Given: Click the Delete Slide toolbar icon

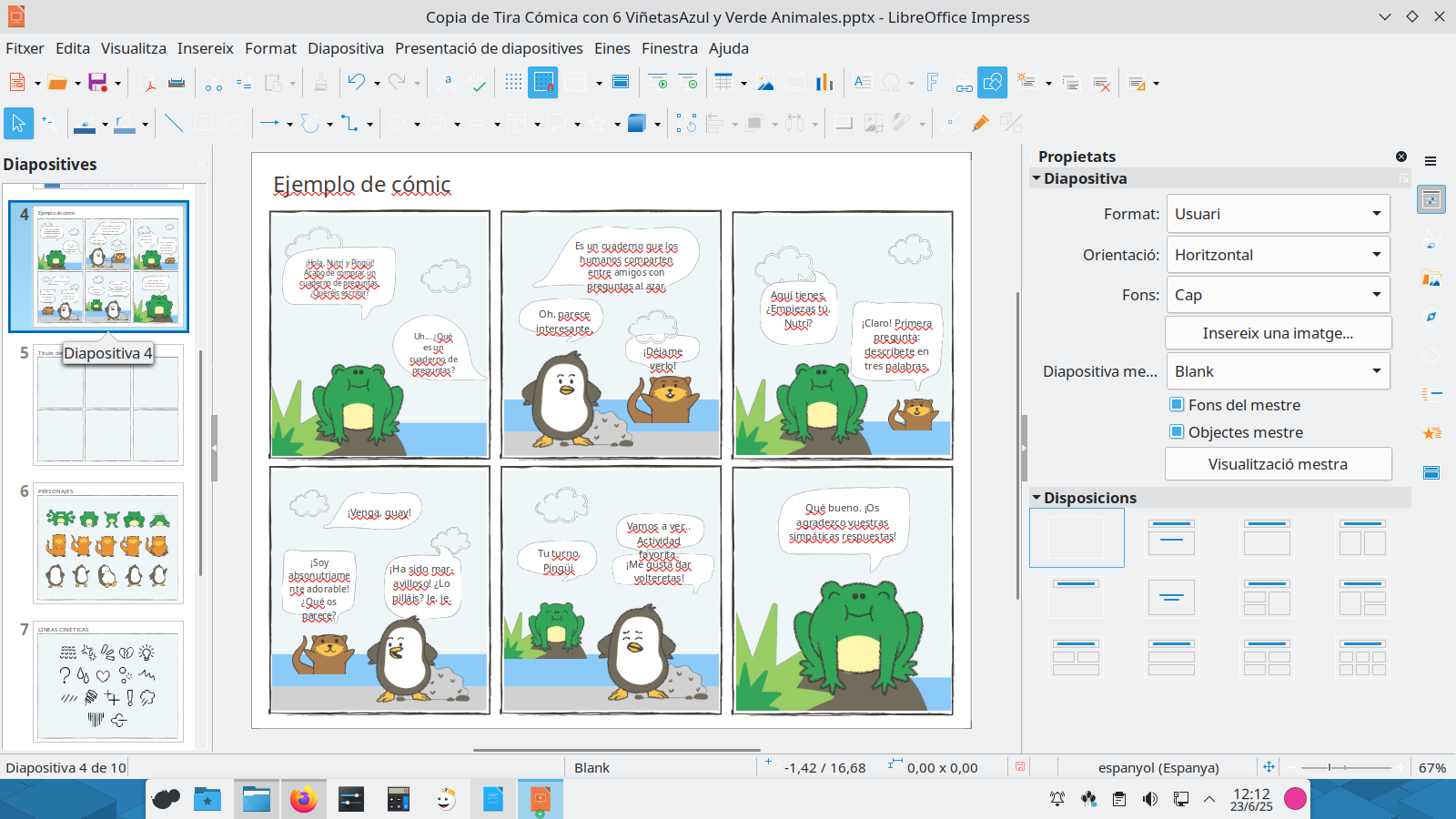Looking at the screenshot, I should point(1101,83).
